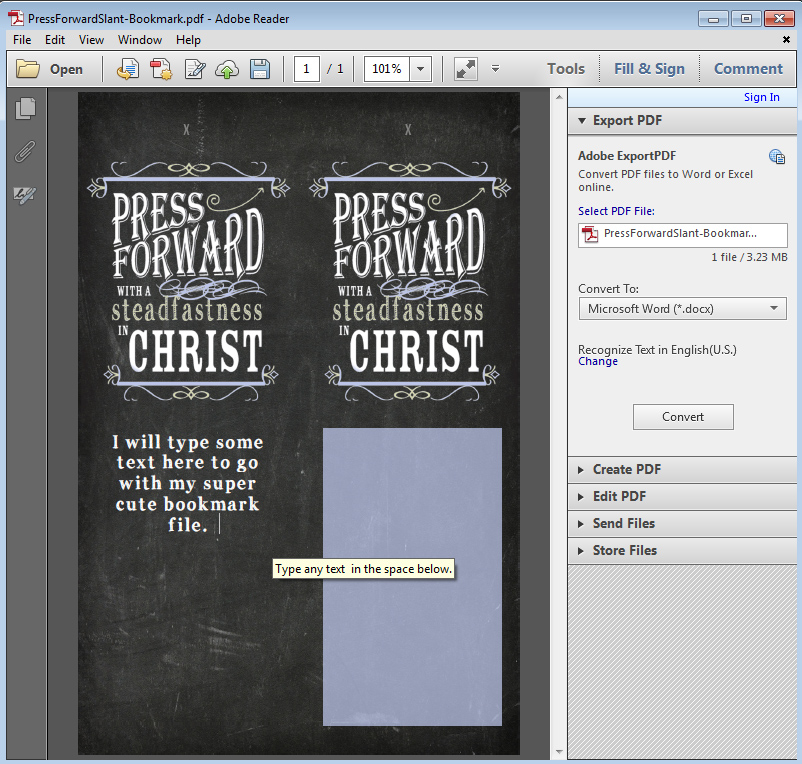Viewport: 802px width, 764px height.
Task: Click the Sign document pen icon
Action: tap(195, 69)
